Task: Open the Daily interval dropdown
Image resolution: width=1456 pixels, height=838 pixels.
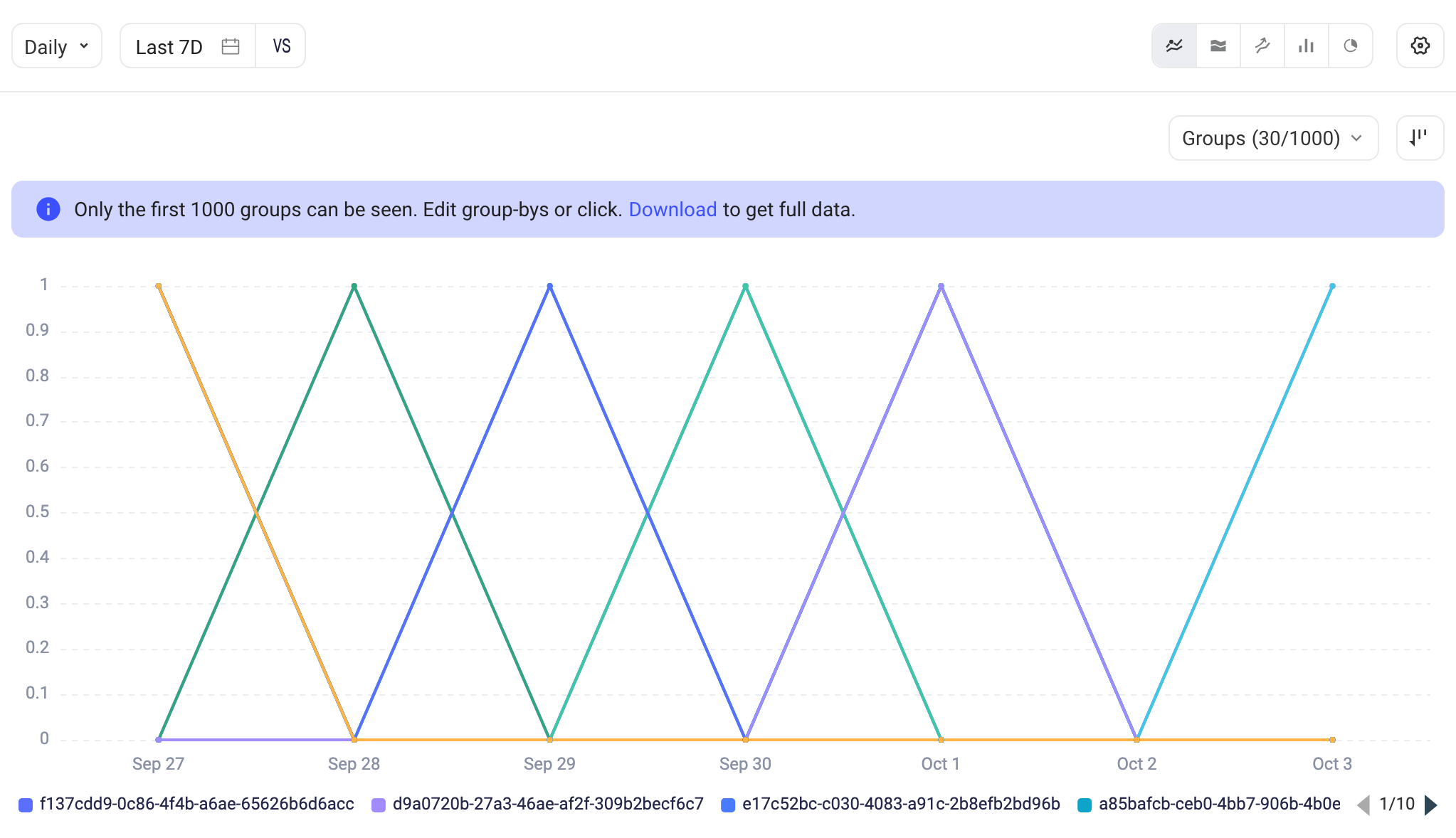Action: tap(57, 46)
